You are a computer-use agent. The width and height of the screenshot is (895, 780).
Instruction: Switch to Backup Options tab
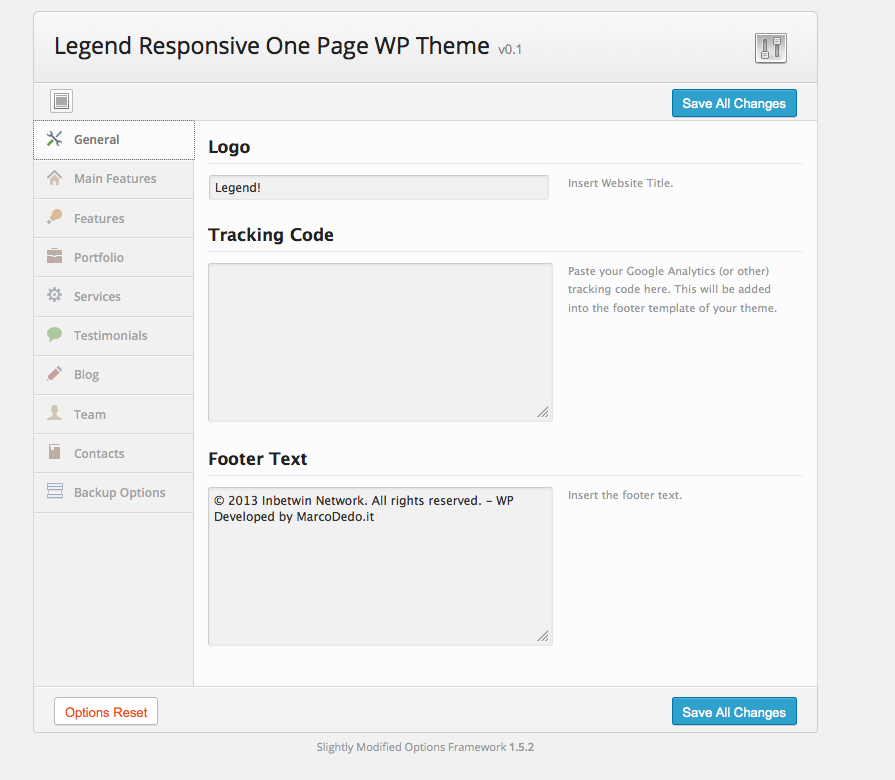pyautogui.click(x=119, y=492)
